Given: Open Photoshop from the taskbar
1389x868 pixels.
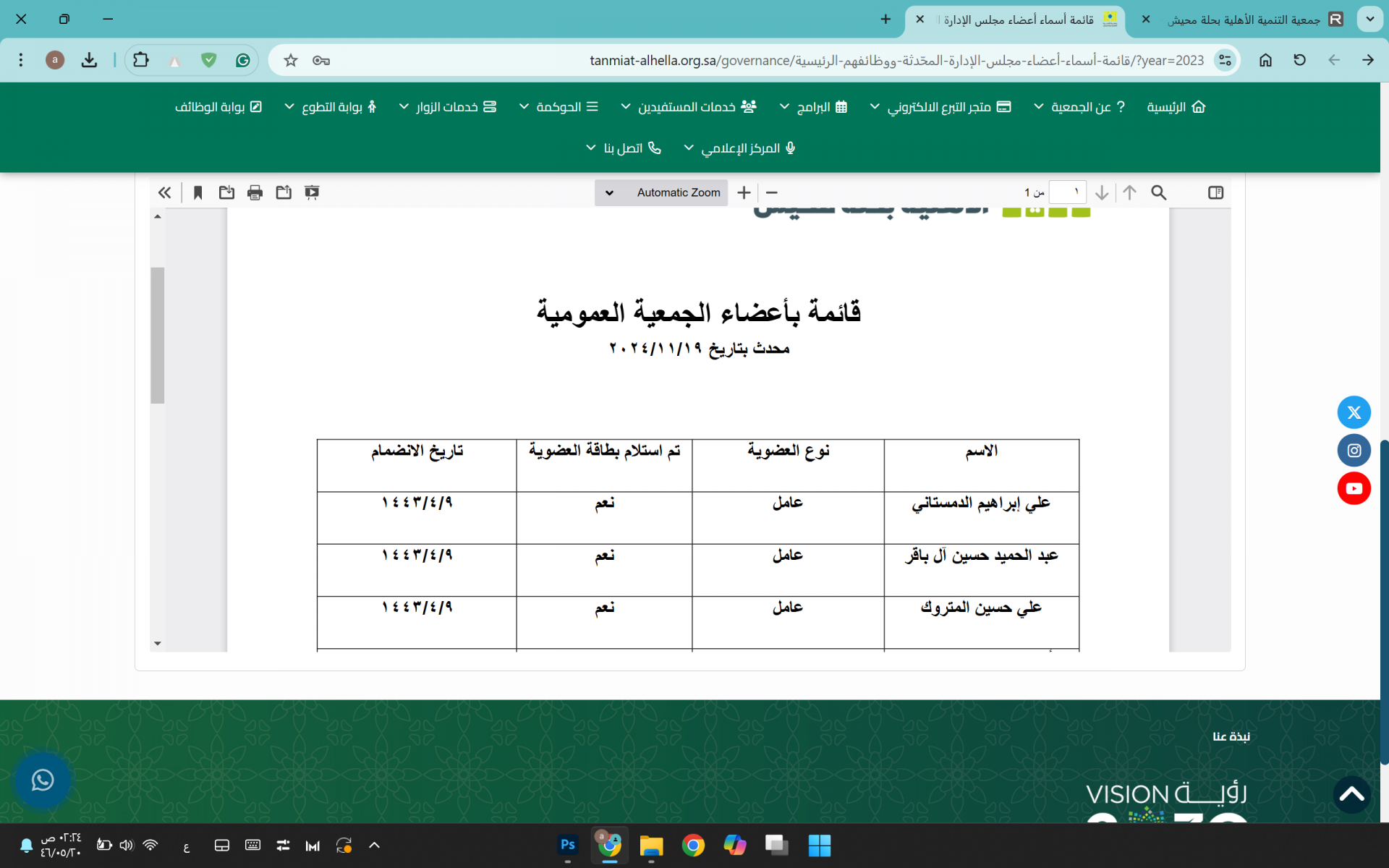Looking at the screenshot, I should click(568, 845).
